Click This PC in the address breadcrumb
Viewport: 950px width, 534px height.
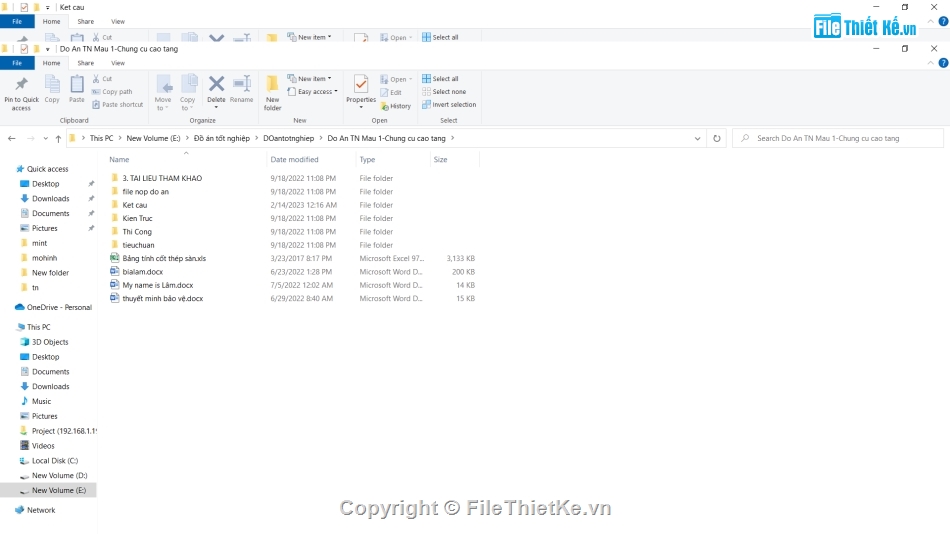[x=101, y=138]
